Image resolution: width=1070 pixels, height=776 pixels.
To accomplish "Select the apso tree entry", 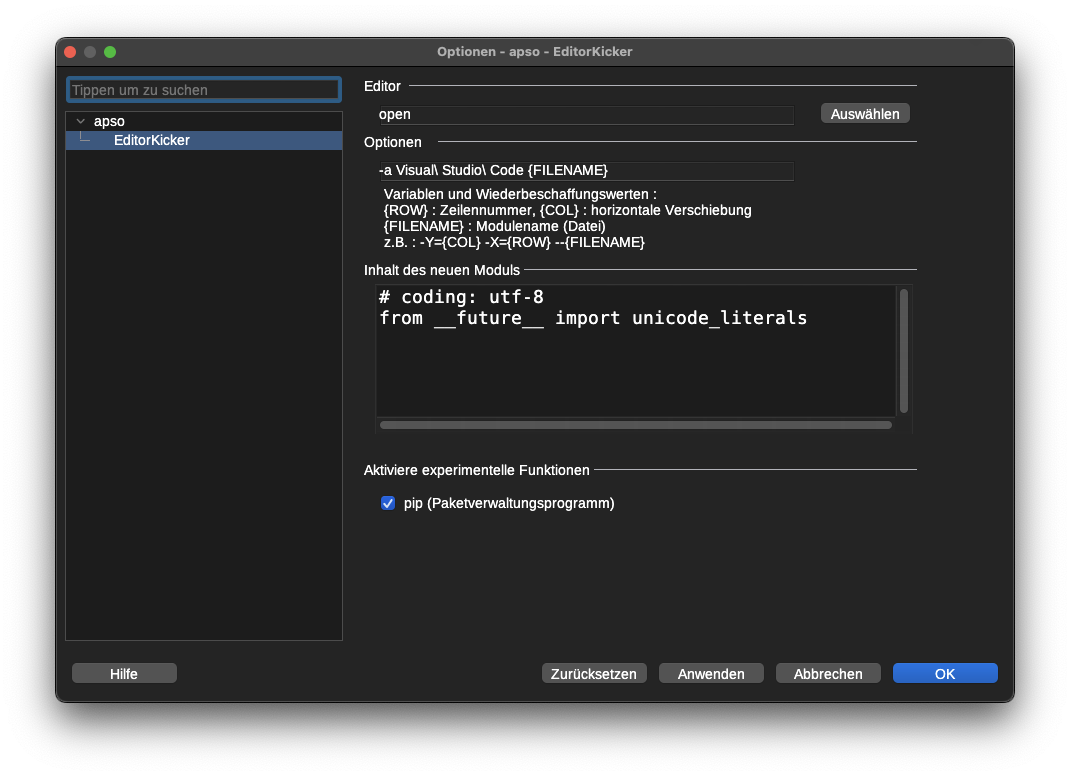I will click(109, 121).
